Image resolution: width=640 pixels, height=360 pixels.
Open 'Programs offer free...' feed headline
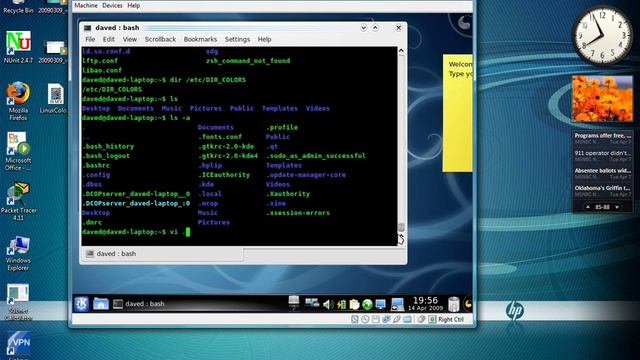point(602,138)
